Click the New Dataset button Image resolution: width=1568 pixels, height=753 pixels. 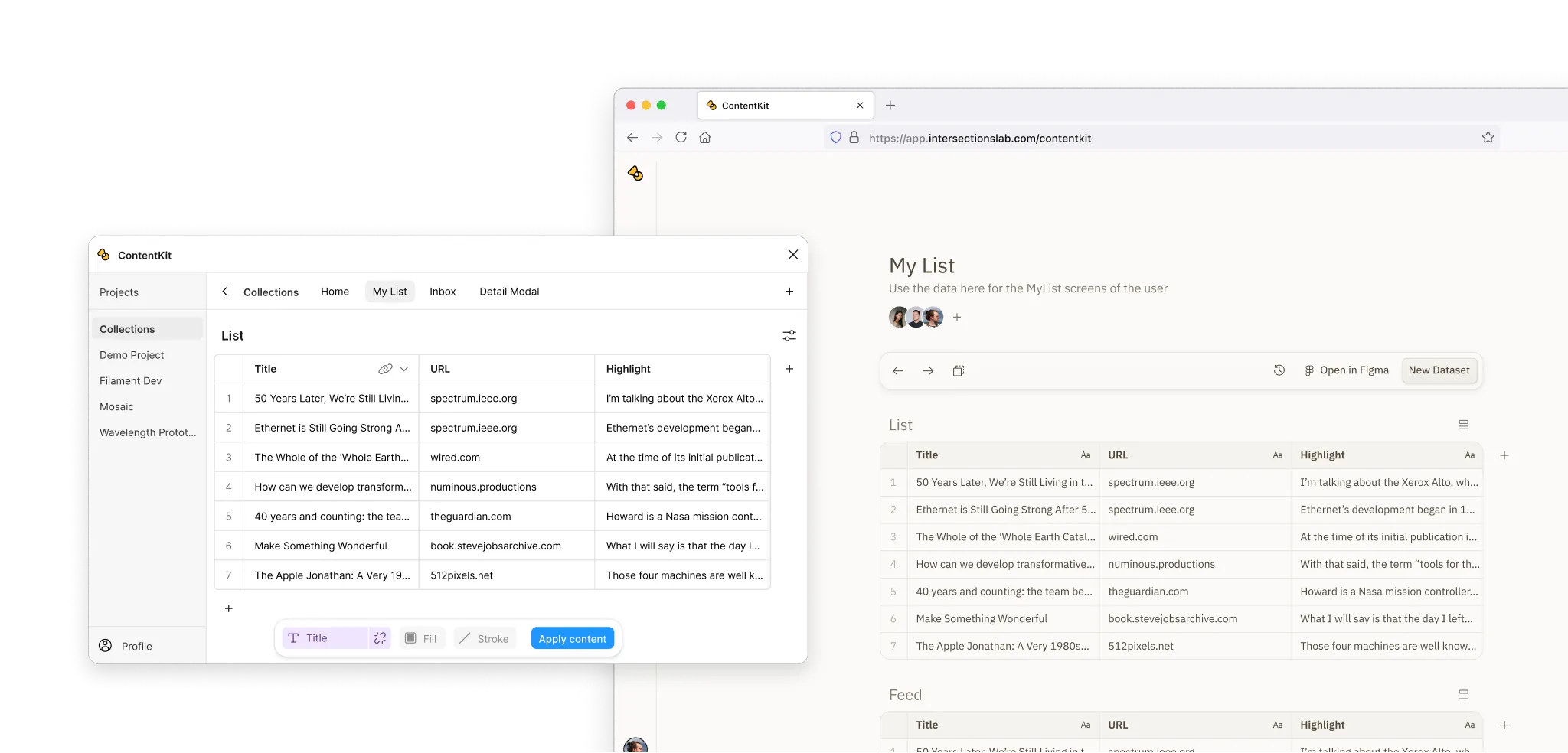(x=1439, y=370)
